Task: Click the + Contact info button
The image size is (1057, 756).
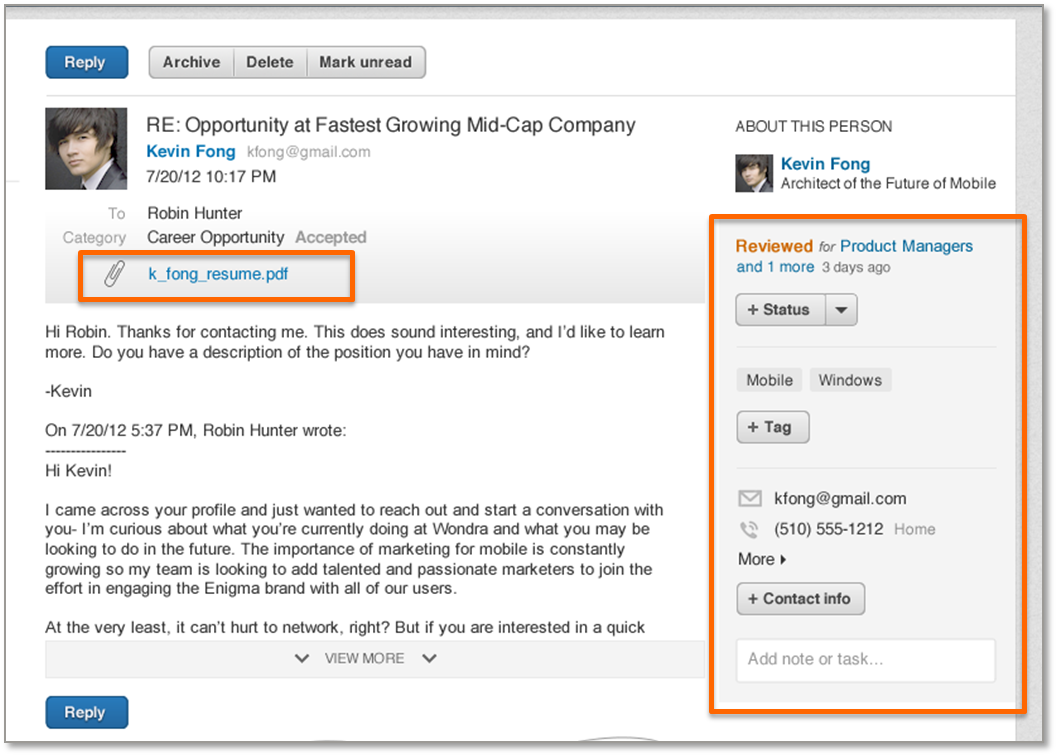Action: [x=800, y=599]
